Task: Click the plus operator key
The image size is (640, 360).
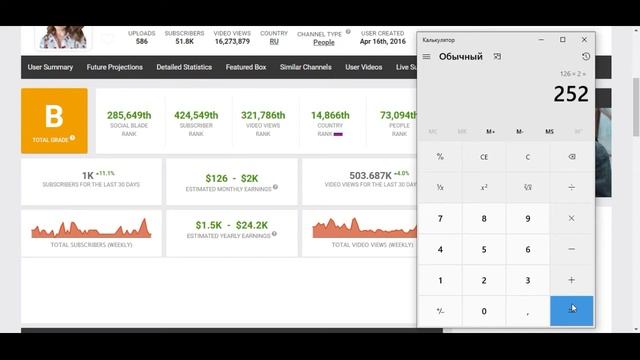Action: (x=571, y=280)
